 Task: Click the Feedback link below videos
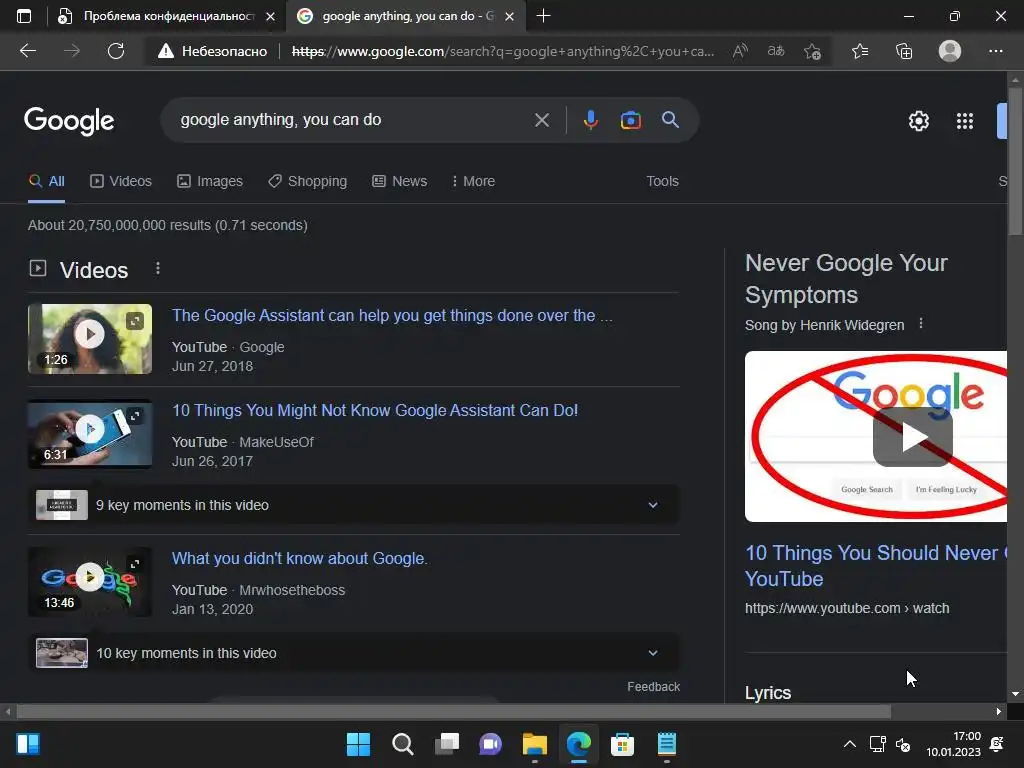pyautogui.click(x=653, y=686)
